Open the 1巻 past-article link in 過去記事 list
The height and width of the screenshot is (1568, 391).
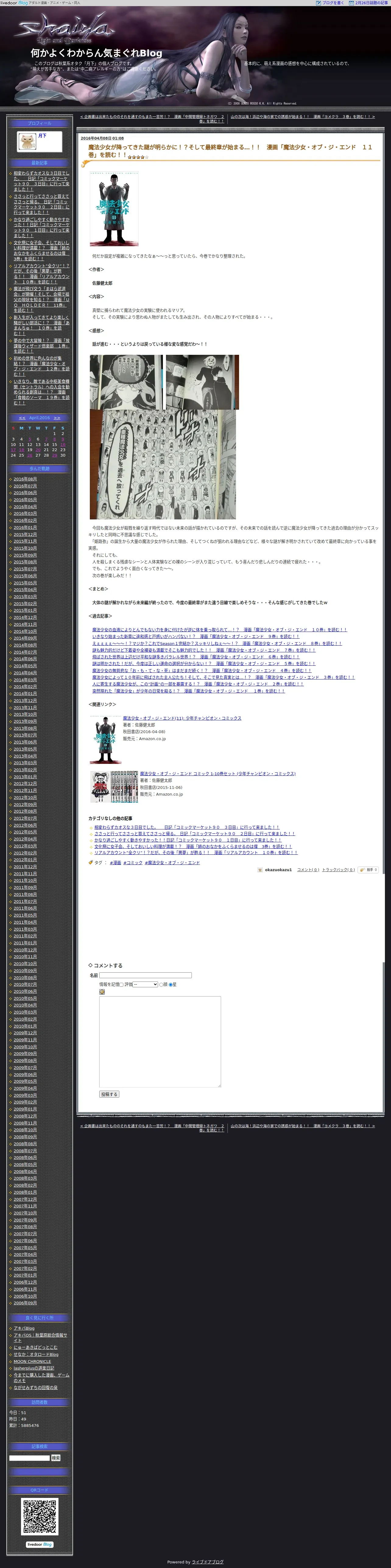[188, 691]
